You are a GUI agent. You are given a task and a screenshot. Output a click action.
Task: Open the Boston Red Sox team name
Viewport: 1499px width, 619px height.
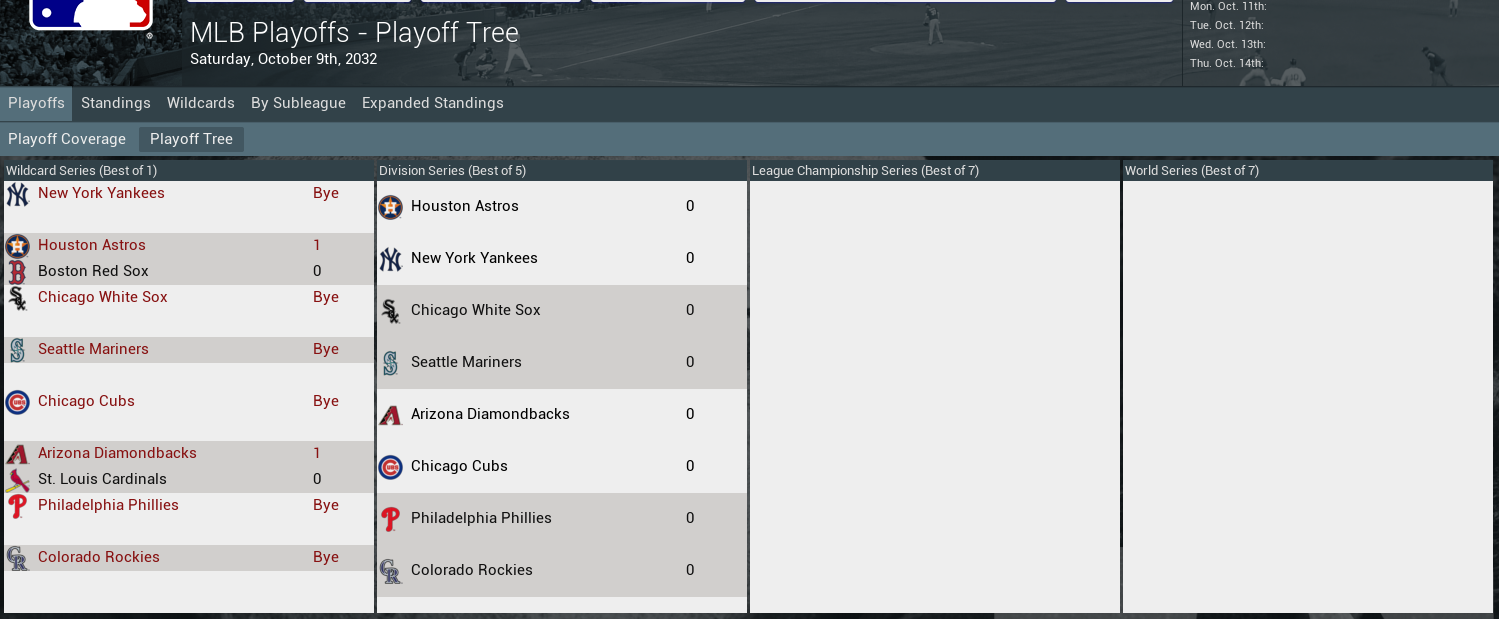(93, 271)
